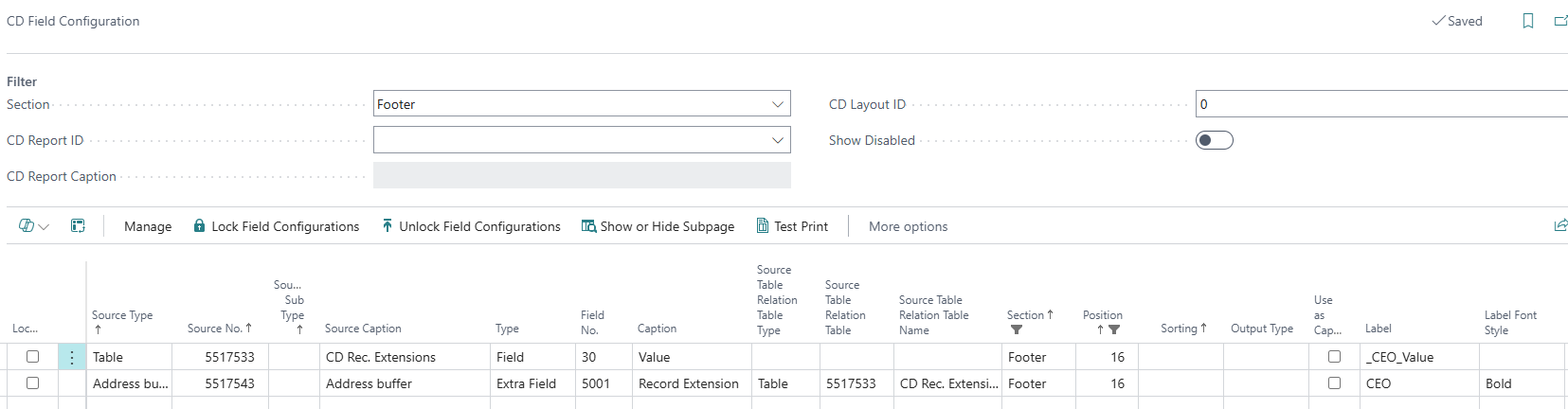This screenshot has height=409, width=1568.
Task: Click the edit list layout icon
Action: (x=78, y=226)
